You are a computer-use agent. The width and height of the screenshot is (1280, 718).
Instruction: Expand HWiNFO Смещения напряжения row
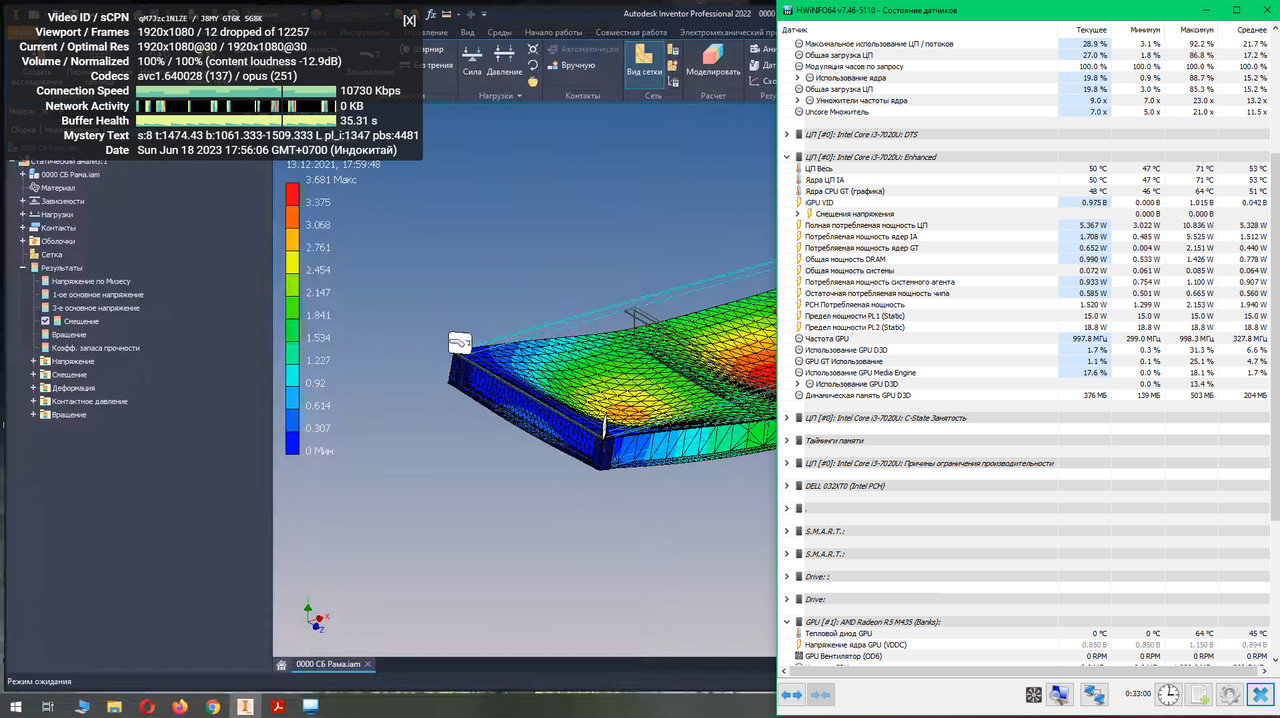coord(798,214)
